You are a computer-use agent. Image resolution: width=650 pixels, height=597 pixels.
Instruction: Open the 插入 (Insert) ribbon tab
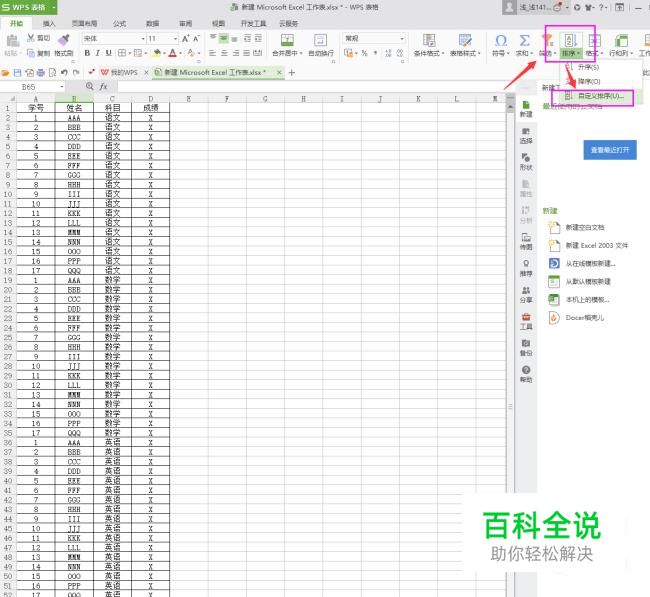click(x=49, y=24)
